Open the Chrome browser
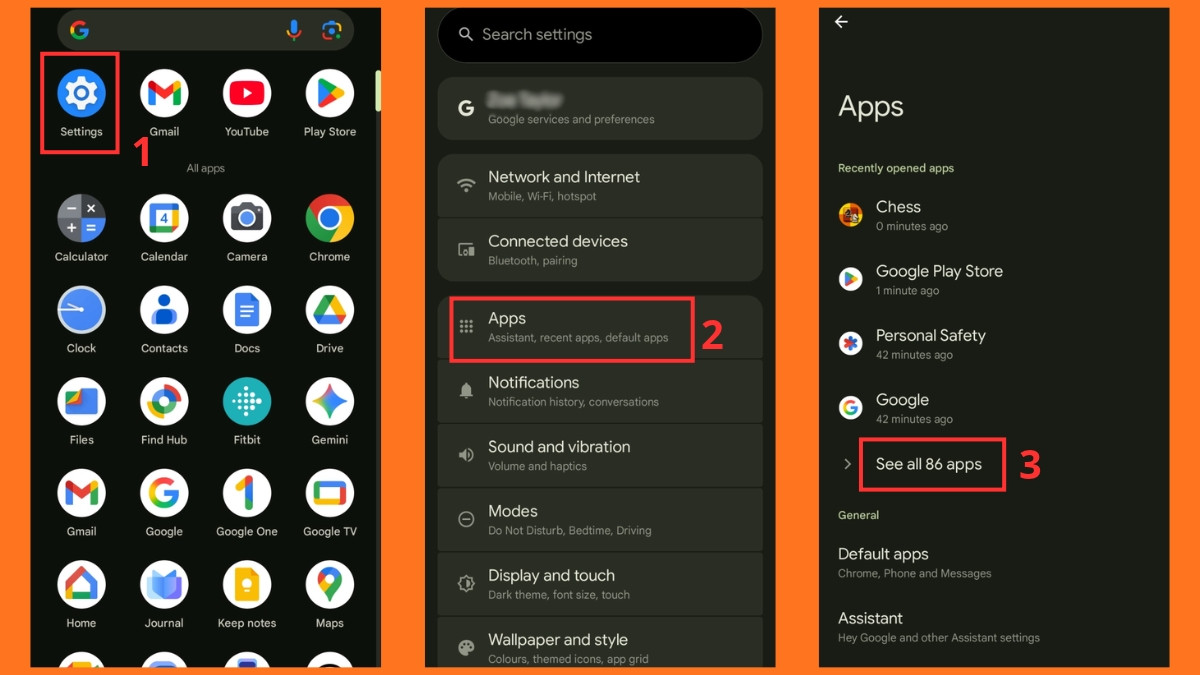The width and height of the screenshot is (1200, 675). click(330, 219)
